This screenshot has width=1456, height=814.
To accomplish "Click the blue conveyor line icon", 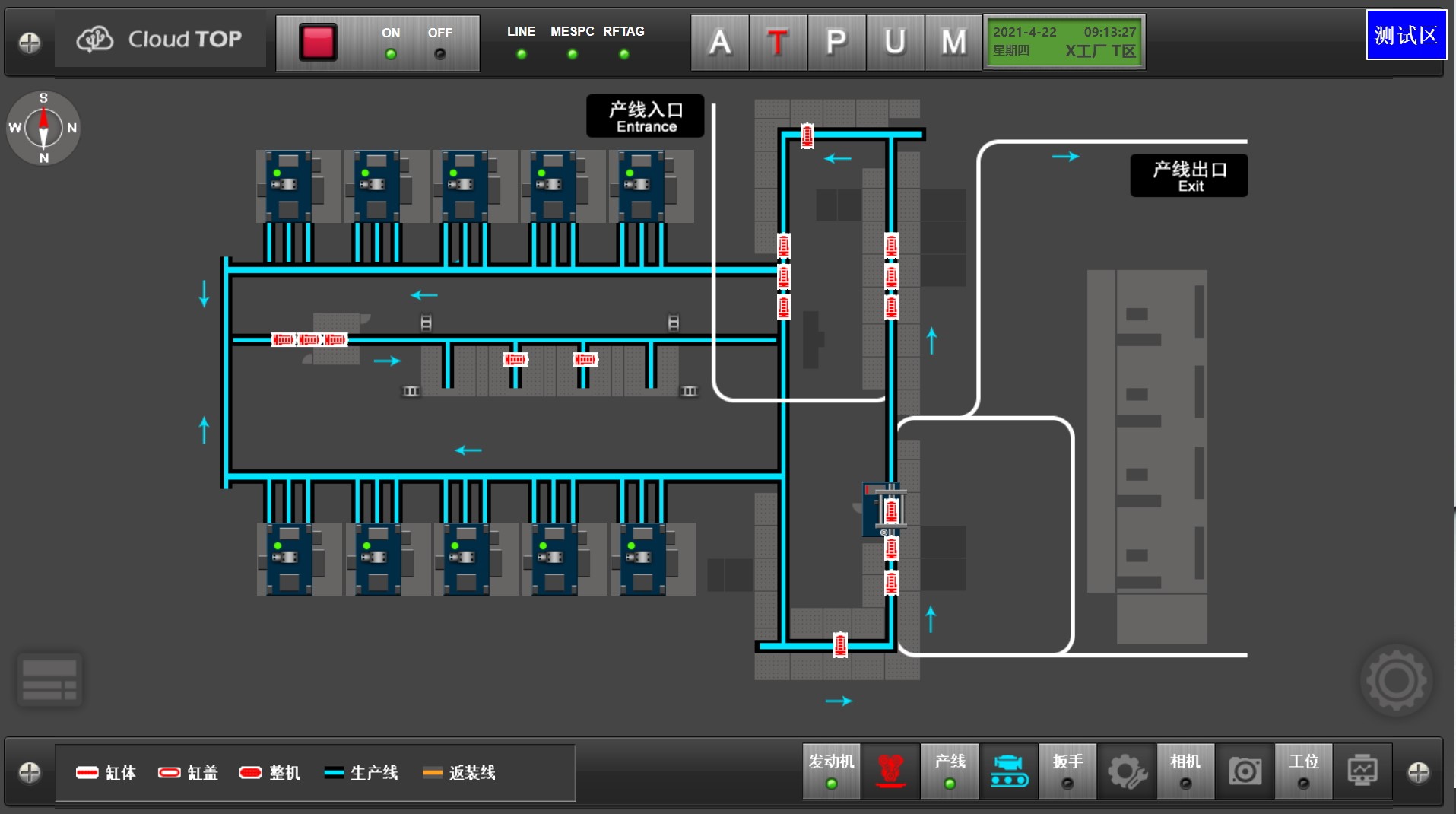I will tap(1009, 771).
